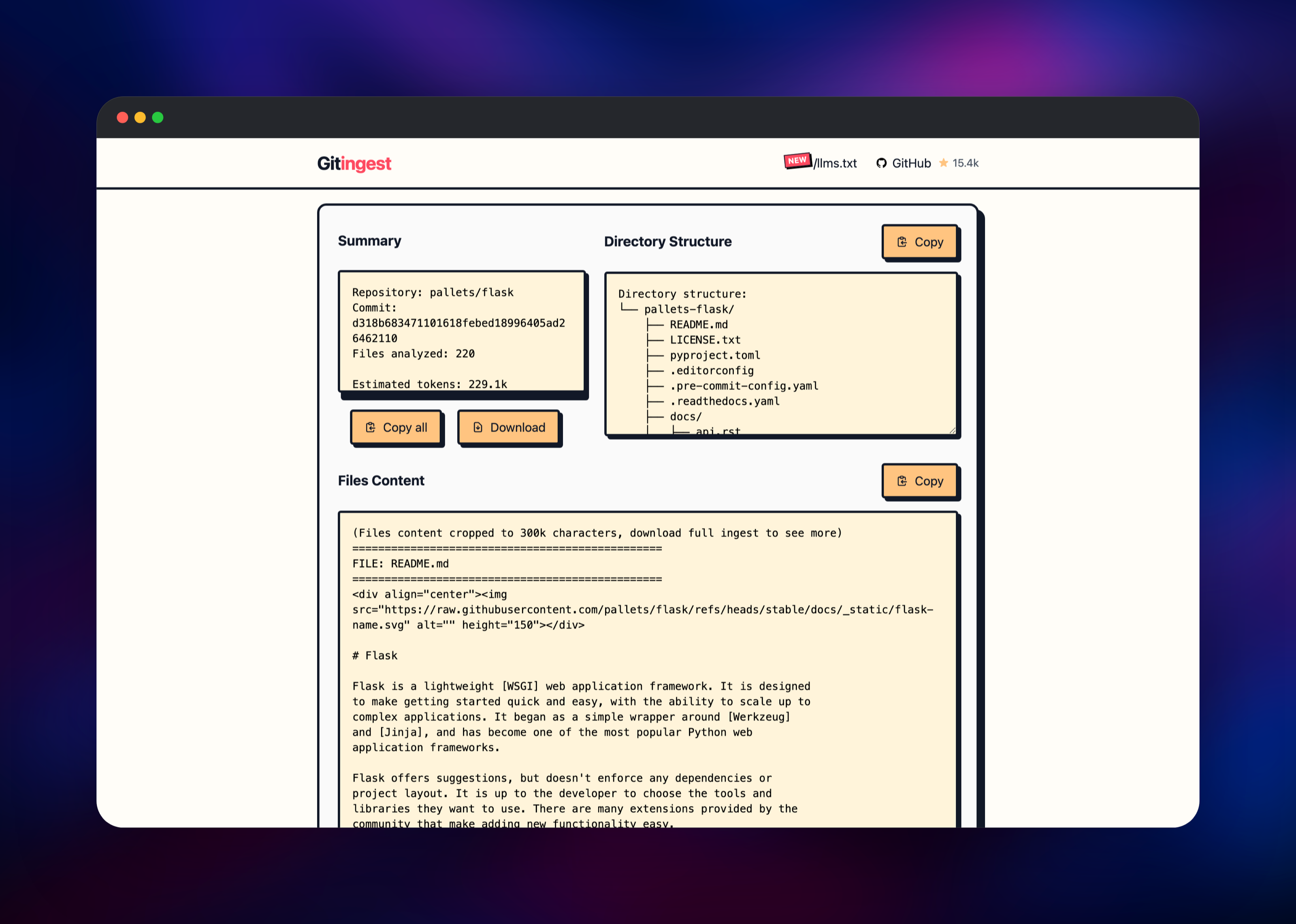This screenshot has width=1296, height=924.
Task: Open the /llms.txt link
Action: [835, 163]
